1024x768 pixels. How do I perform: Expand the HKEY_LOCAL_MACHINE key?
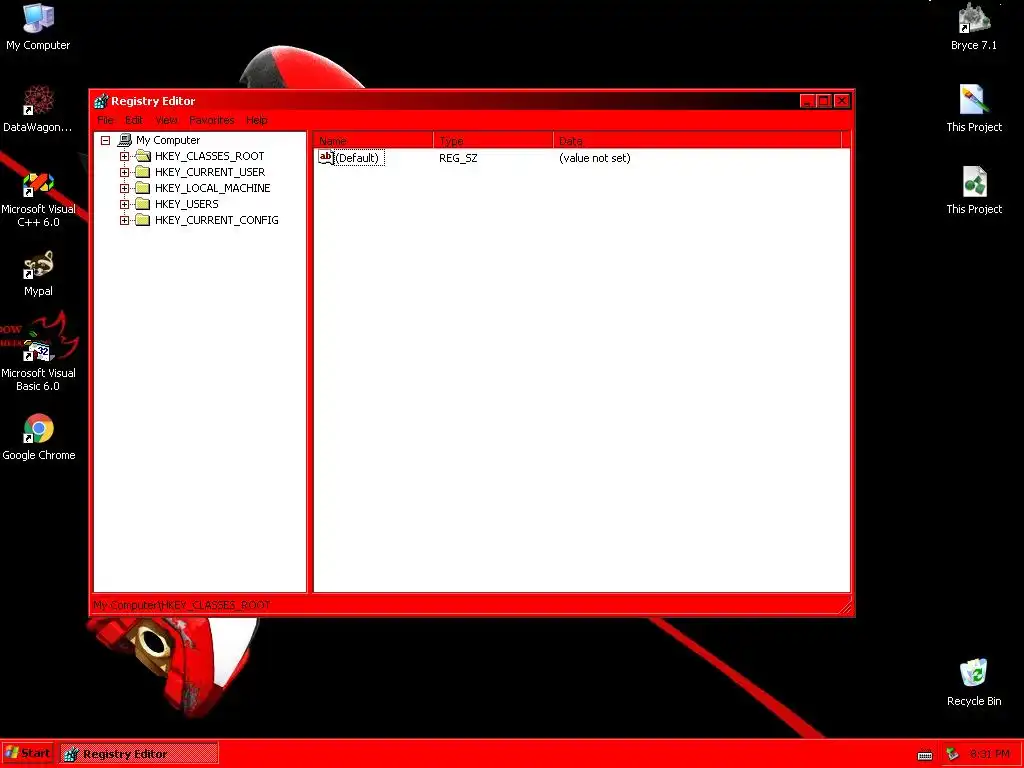tap(124, 188)
